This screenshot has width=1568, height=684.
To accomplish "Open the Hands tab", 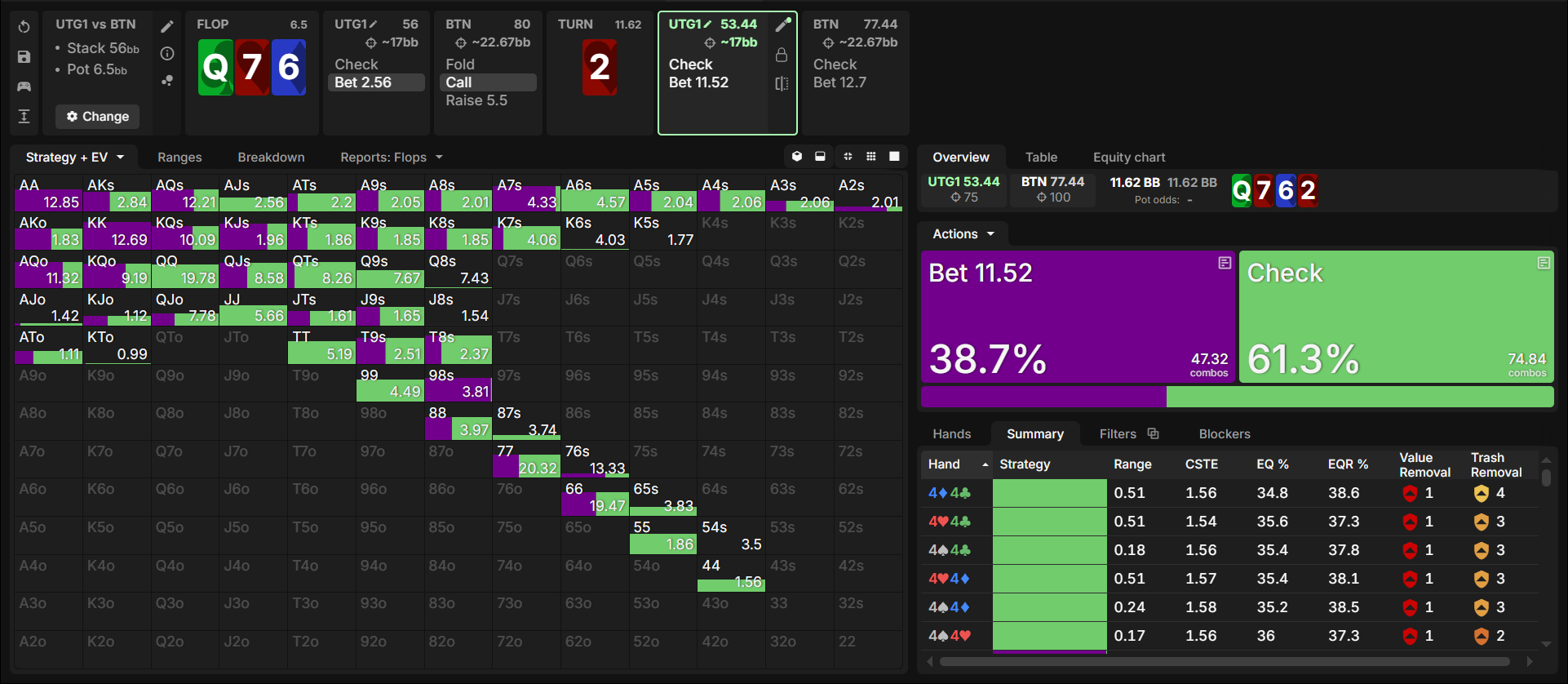I will click(x=952, y=434).
